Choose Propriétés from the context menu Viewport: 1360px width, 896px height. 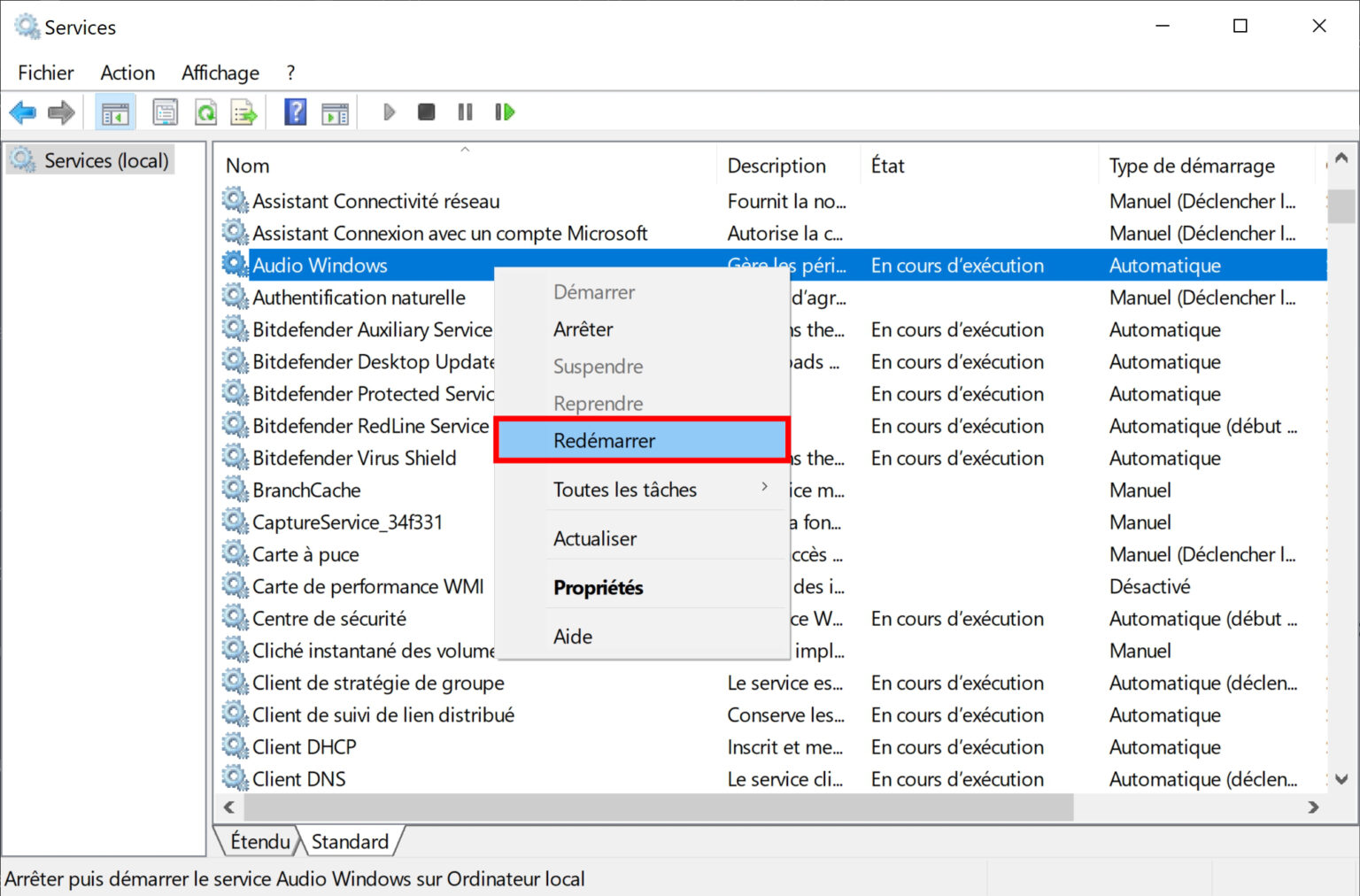click(x=598, y=587)
